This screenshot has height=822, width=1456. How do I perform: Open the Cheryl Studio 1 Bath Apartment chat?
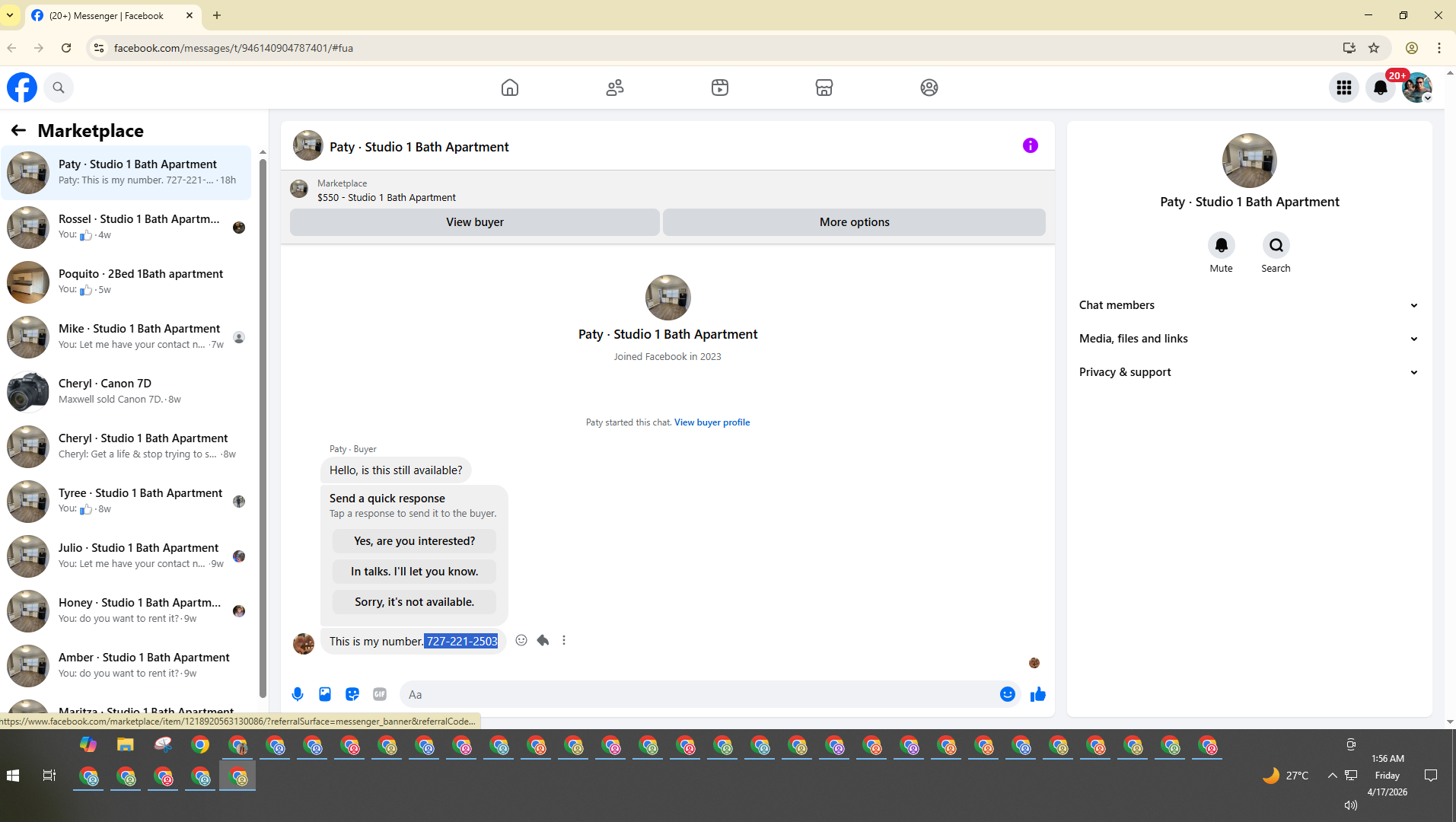126,447
